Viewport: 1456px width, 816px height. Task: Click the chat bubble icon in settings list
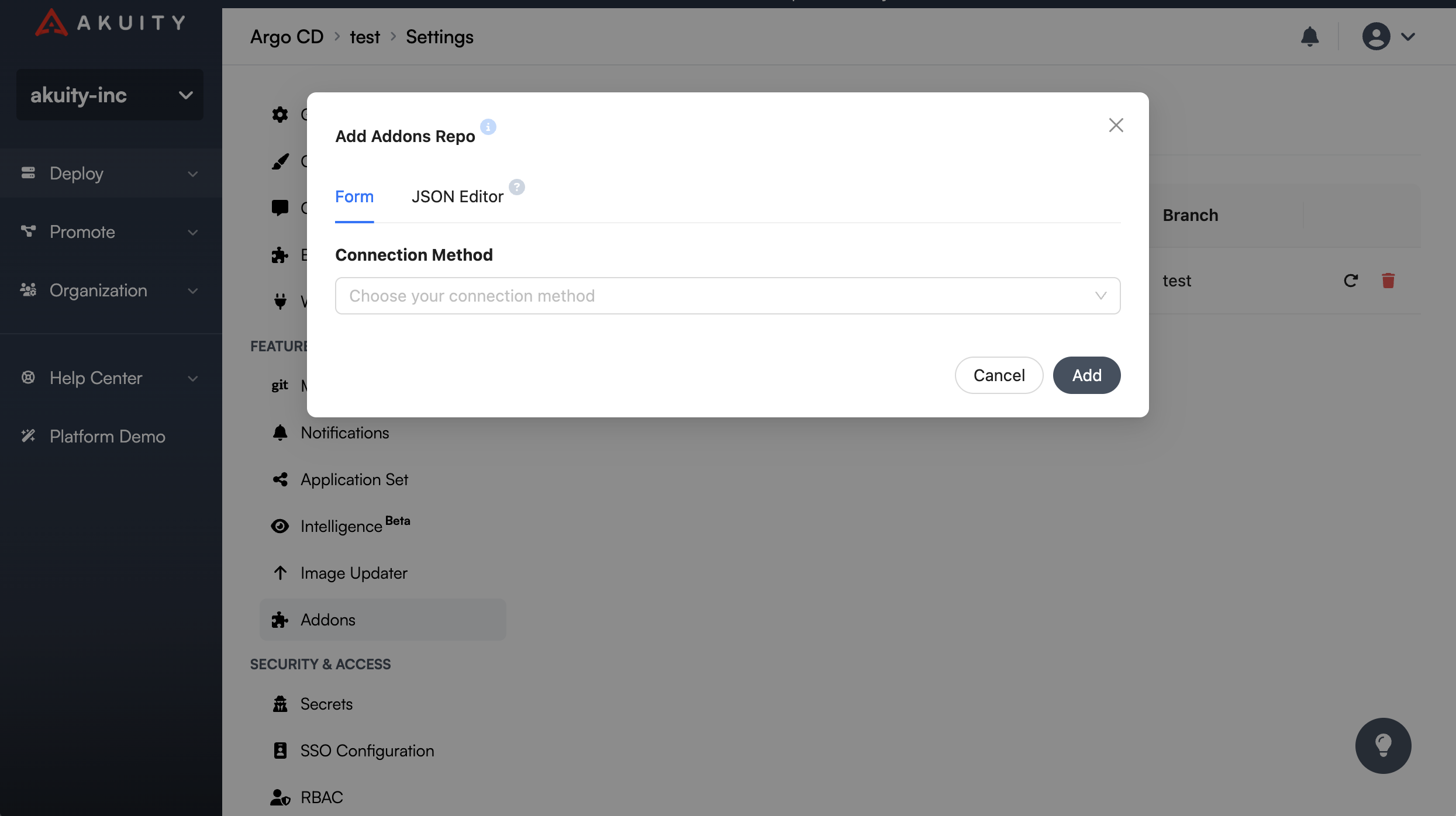pyautogui.click(x=280, y=208)
